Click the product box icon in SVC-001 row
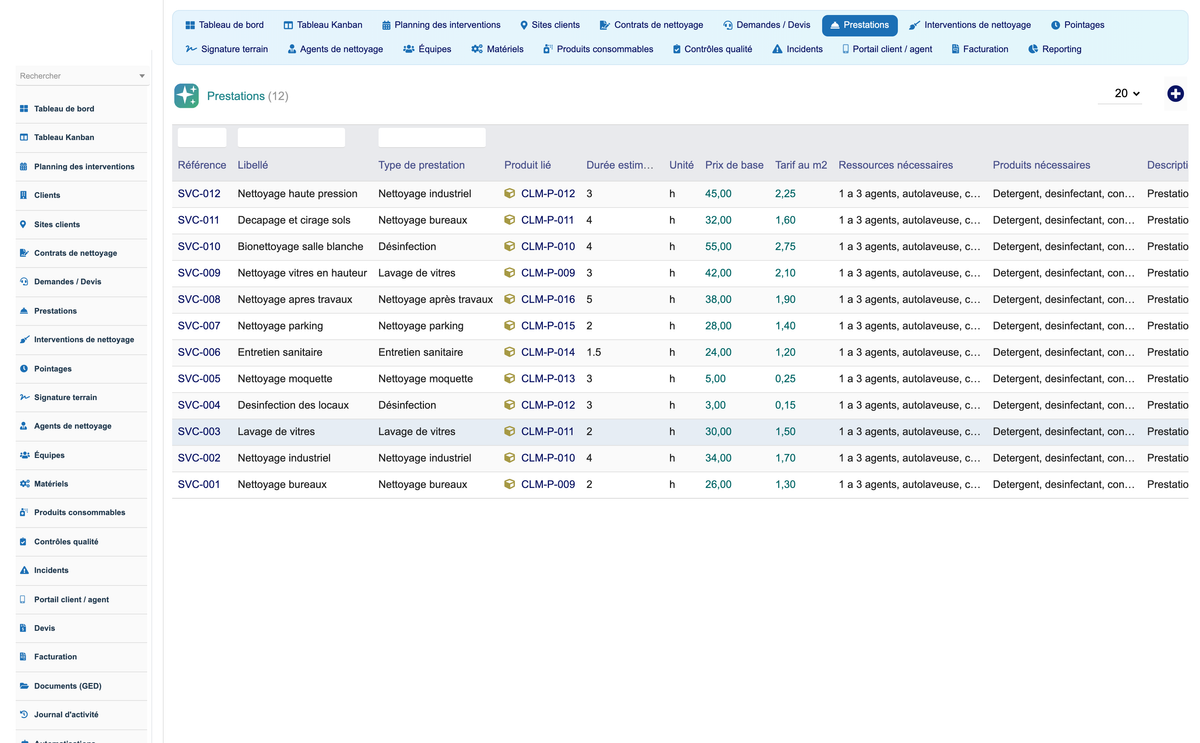Viewport: 1200px width, 743px height. [x=509, y=484]
